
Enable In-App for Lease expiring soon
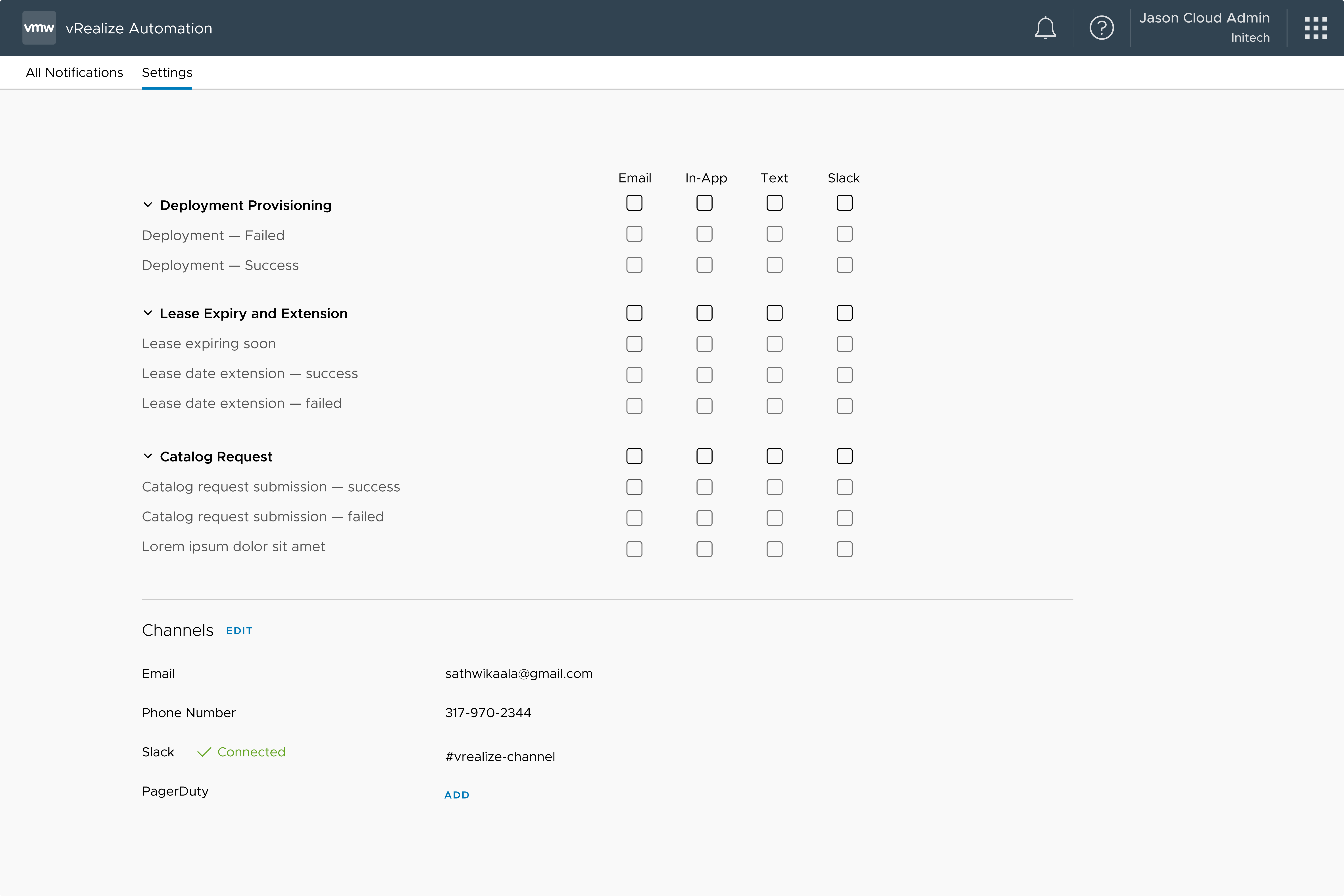pos(705,344)
